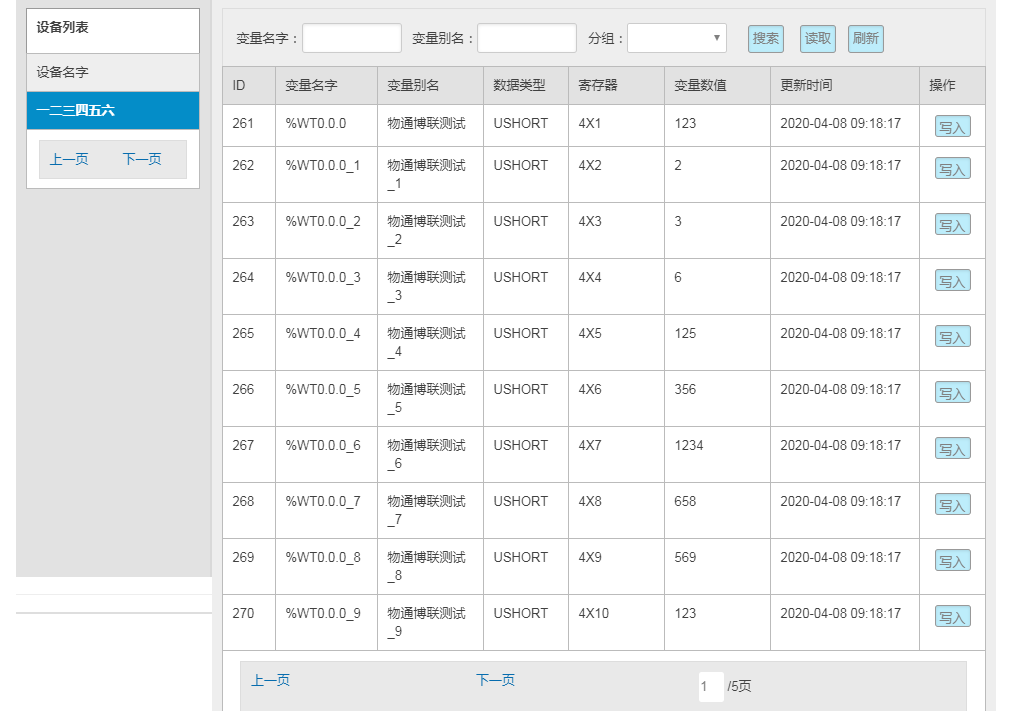Image resolution: width=1031 pixels, height=711 pixels.
Task: Click the page number field before /5页
Action: (x=711, y=687)
